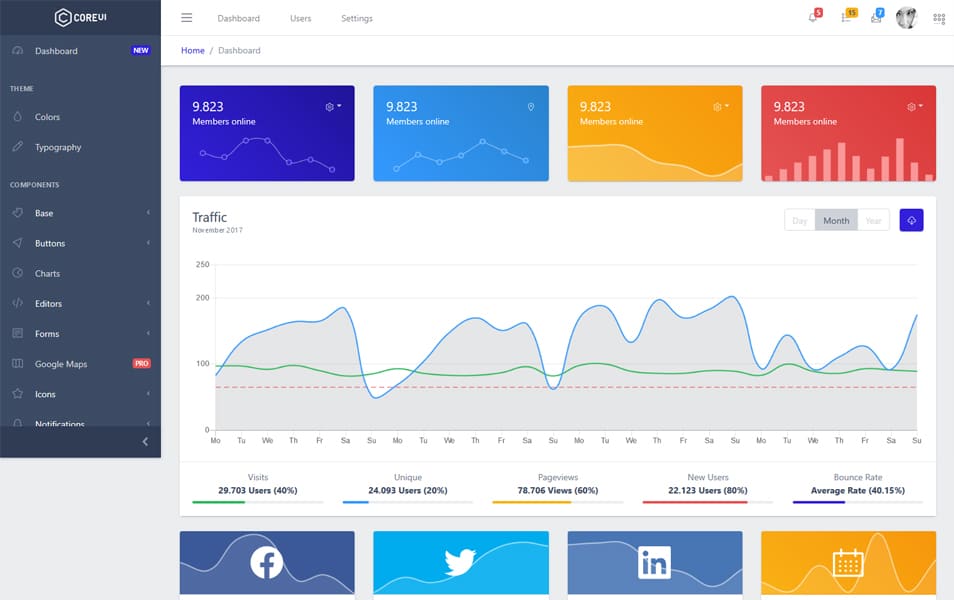
Task: Open the Settings menu
Action: pos(356,17)
